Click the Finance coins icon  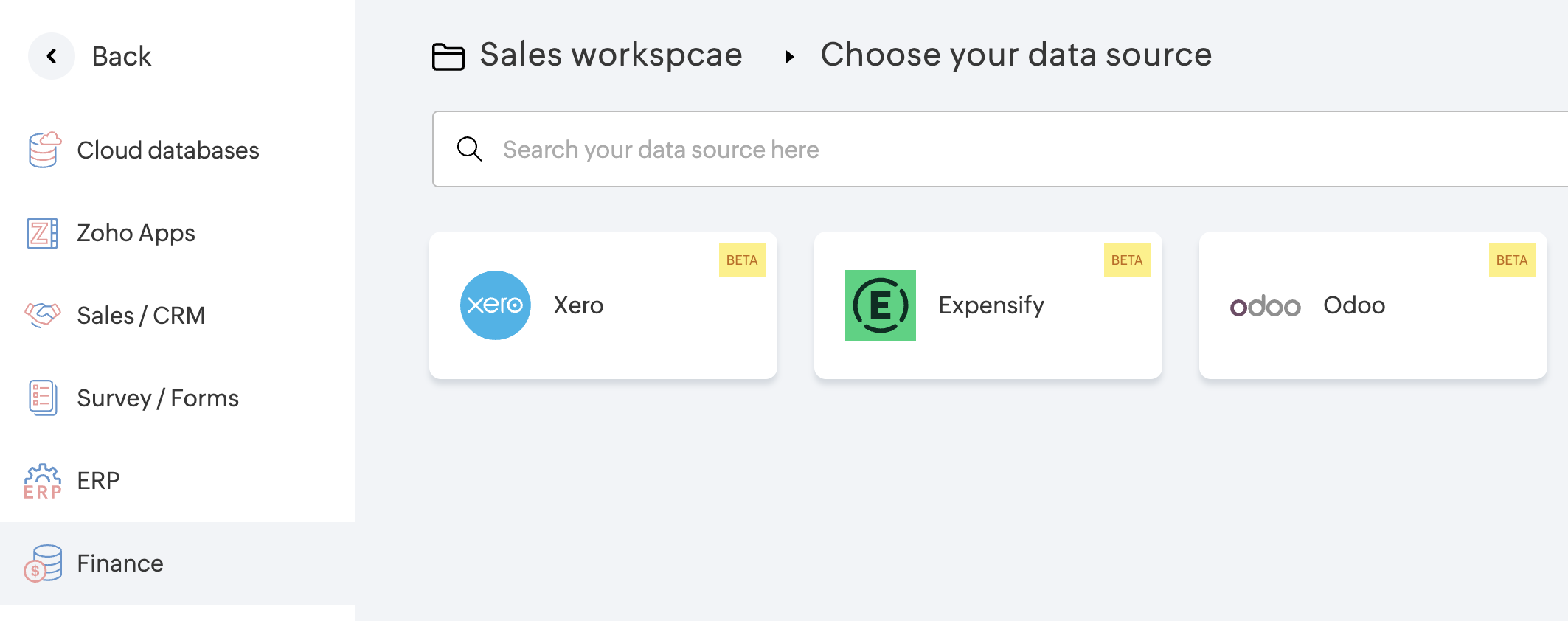coord(43,563)
